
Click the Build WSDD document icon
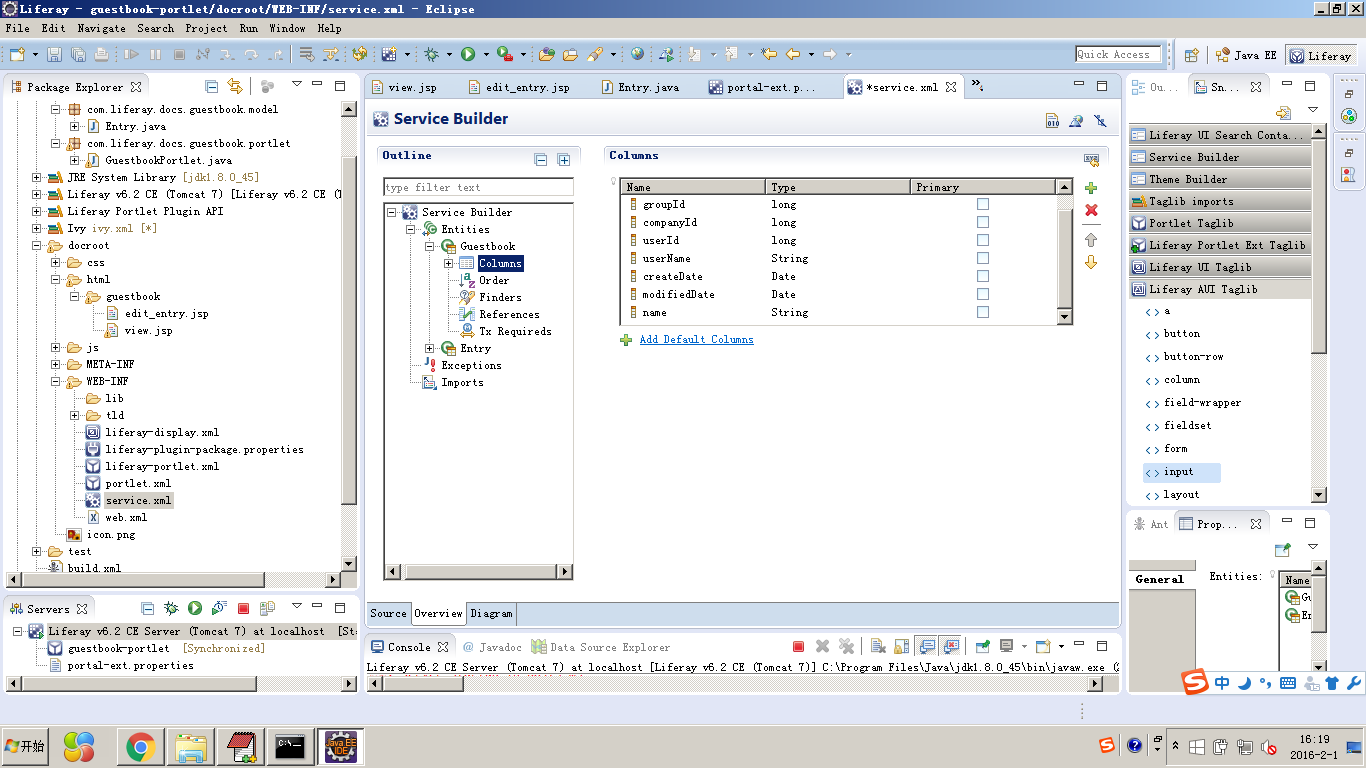click(x=1077, y=119)
